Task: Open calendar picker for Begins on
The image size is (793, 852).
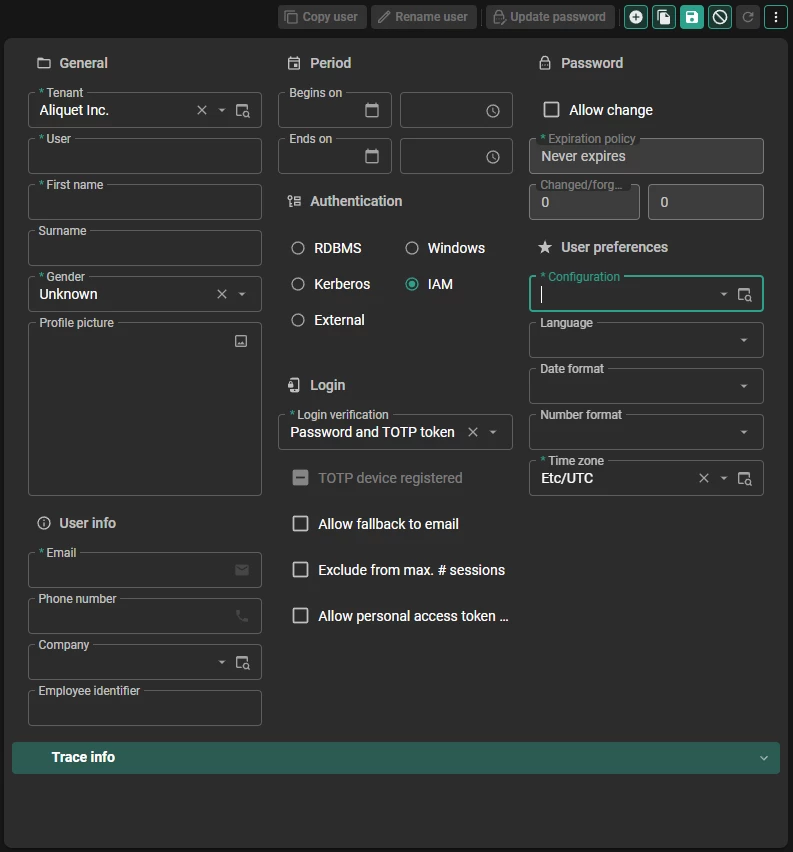Action: click(372, 111)
